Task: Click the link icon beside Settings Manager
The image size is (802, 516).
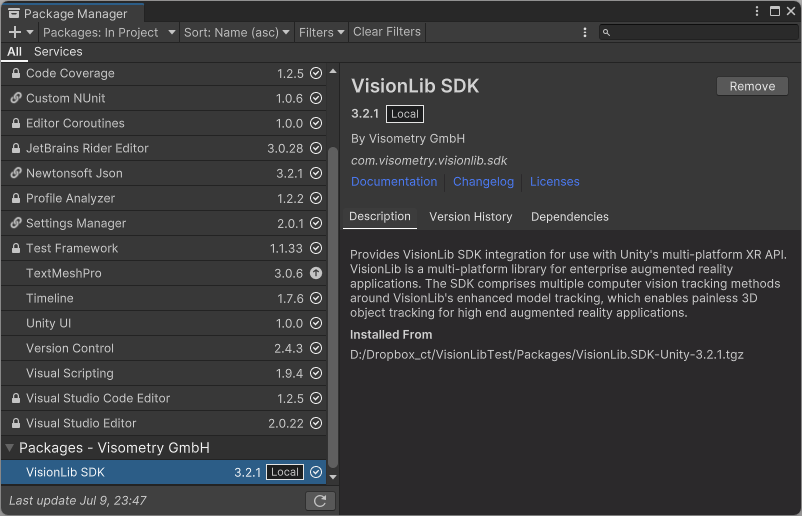Action: tap(16, 223)
